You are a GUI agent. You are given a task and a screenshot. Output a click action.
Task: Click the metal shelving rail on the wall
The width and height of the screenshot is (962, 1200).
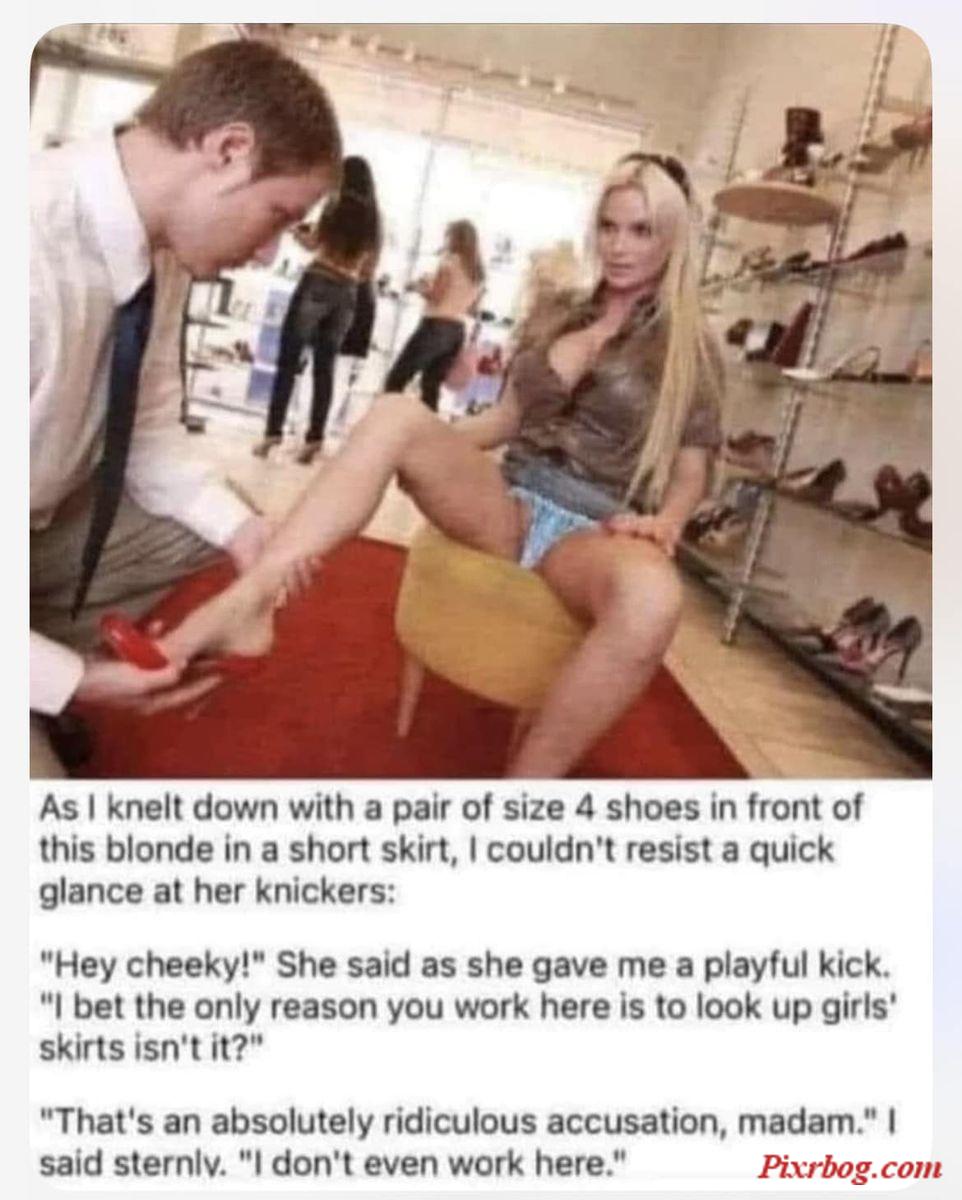pos(820,330)
